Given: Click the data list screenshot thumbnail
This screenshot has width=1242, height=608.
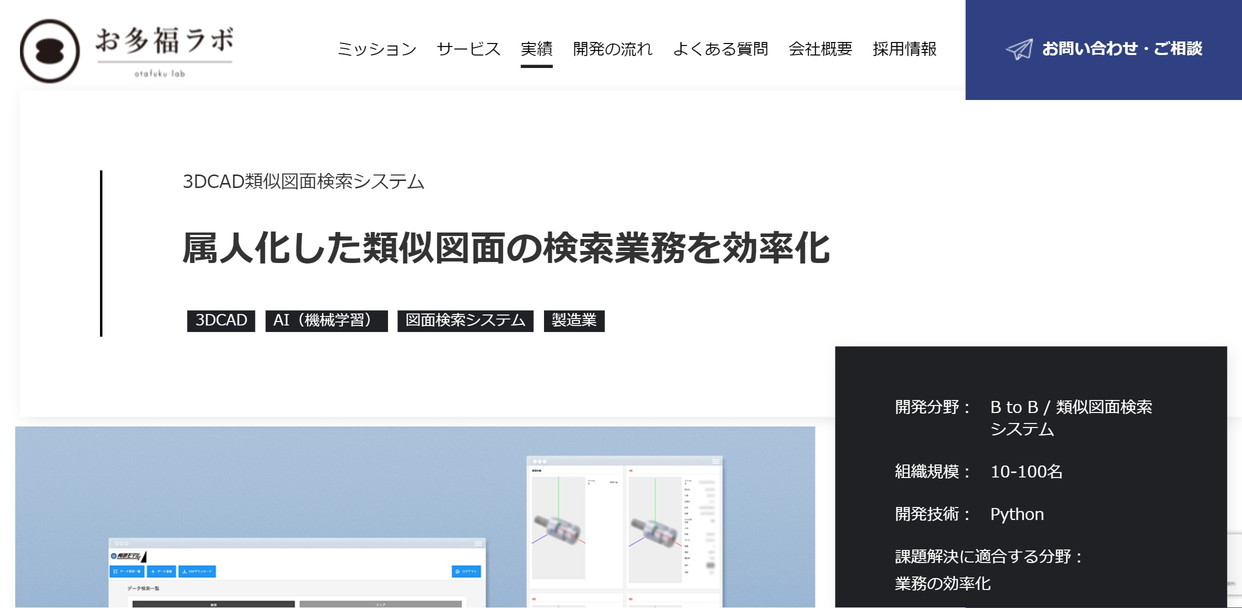Looking at the screenshot, I should coord(297,572).
